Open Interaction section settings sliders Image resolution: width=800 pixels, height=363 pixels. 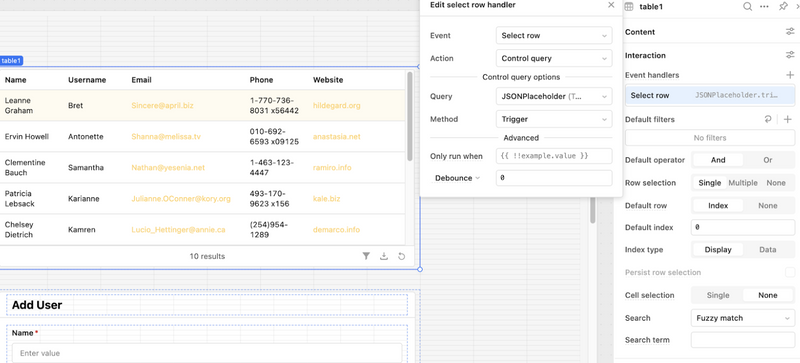tap(790, 55)
